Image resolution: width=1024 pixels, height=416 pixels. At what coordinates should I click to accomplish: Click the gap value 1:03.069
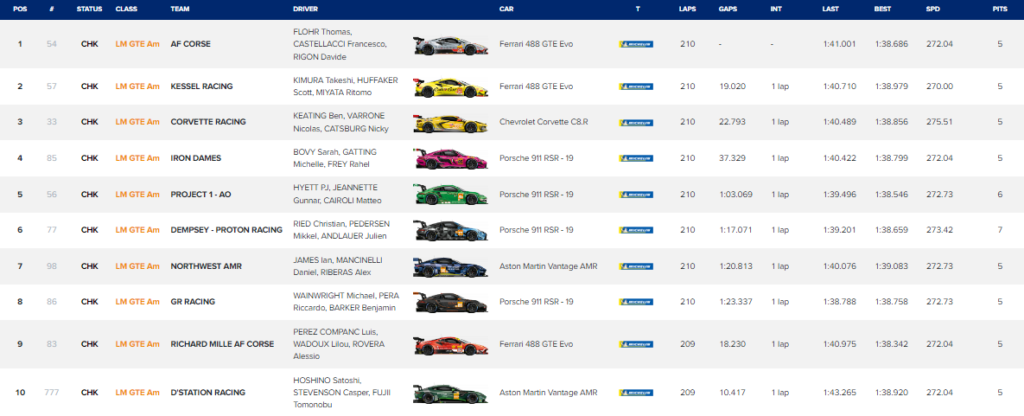pos(735,194)
